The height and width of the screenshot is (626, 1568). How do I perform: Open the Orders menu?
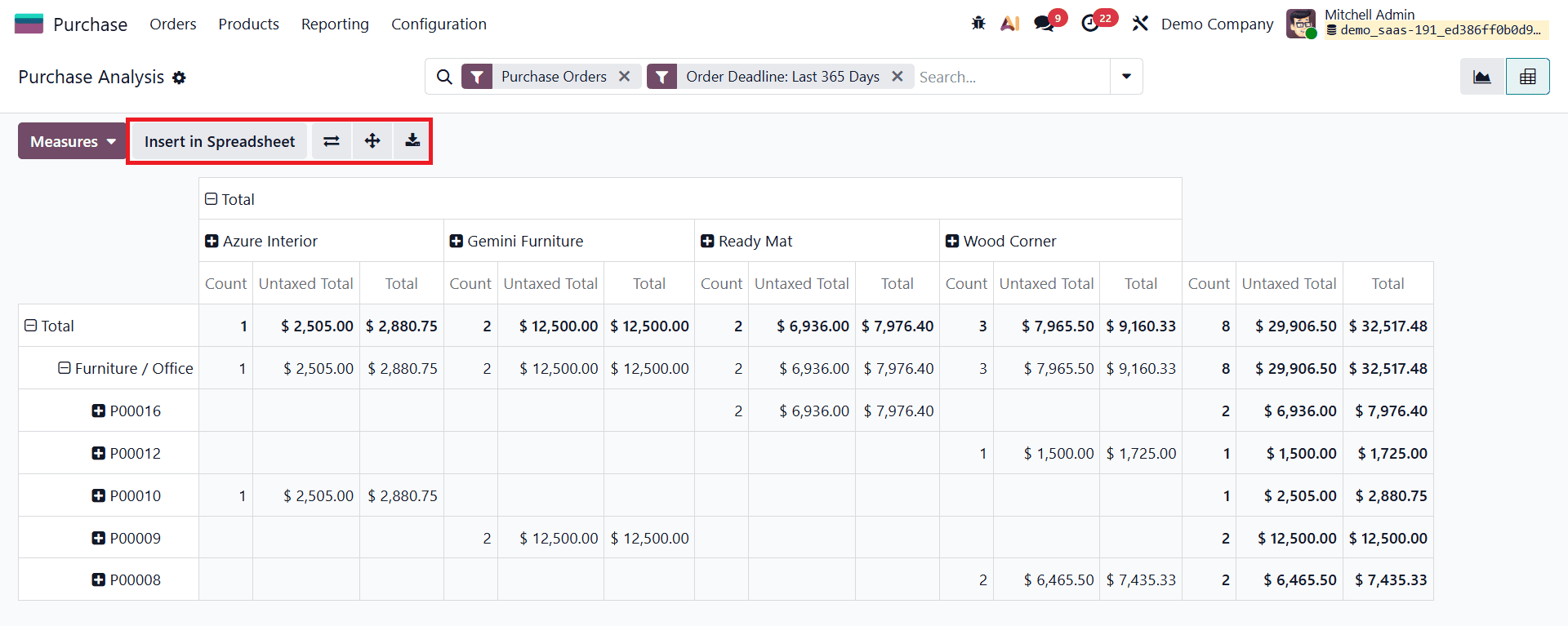point(173,24)
